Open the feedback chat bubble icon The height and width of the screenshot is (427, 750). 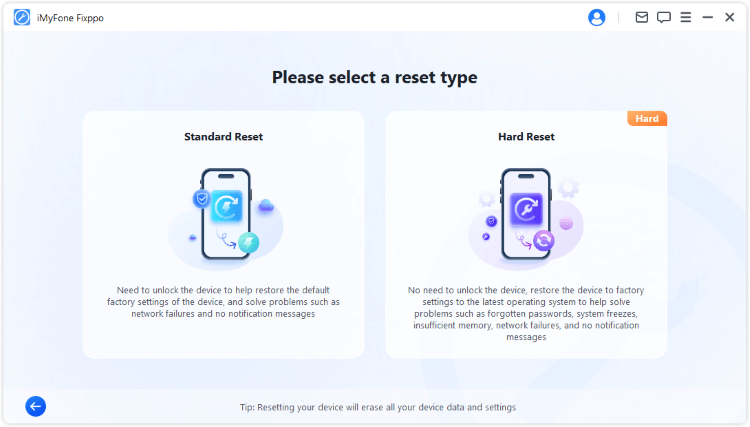coord(664,17)
